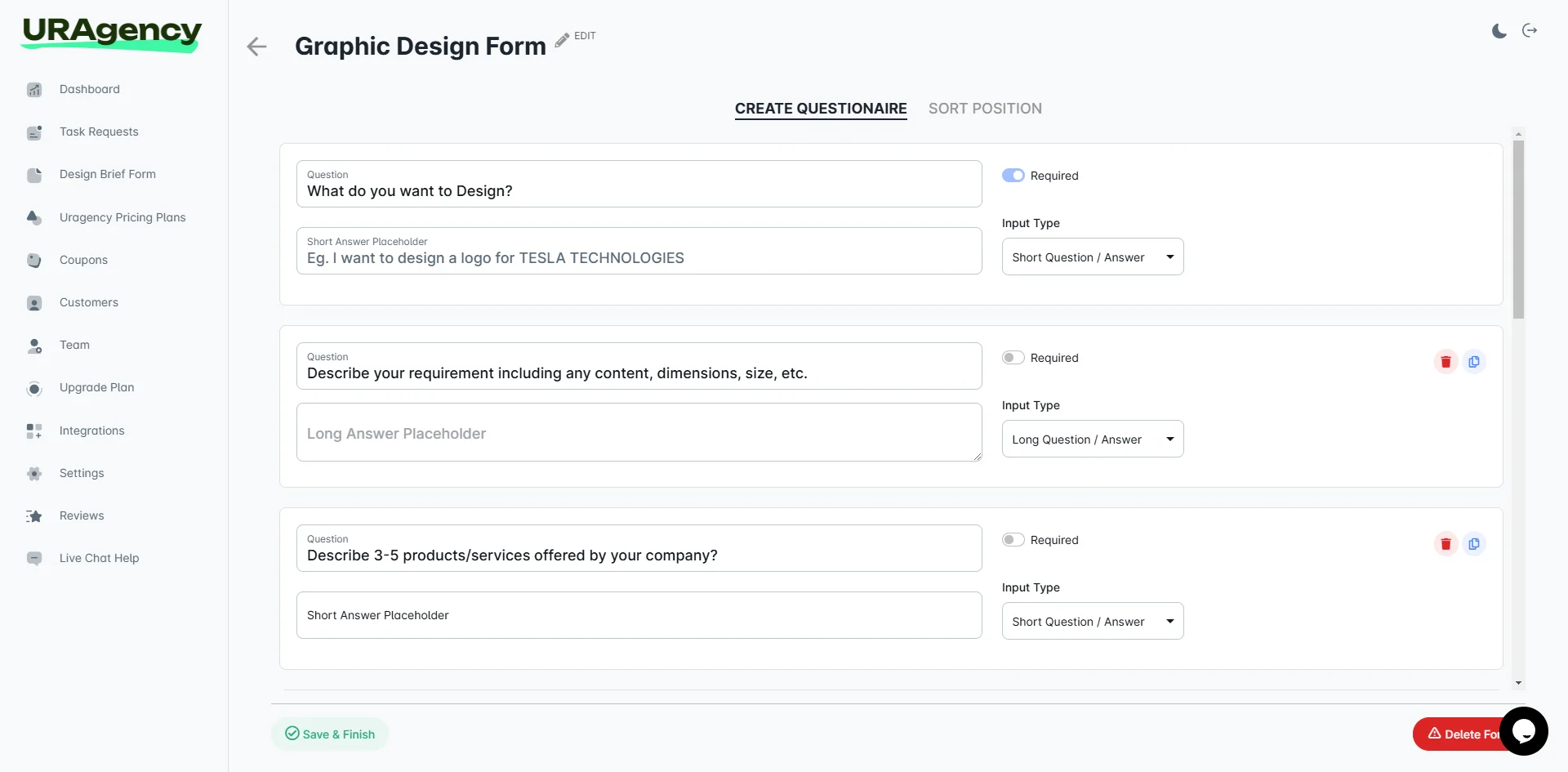This screenshot has width=1568, height=772.
Task: Open the live chat bubble
Action: point(1524,731)
